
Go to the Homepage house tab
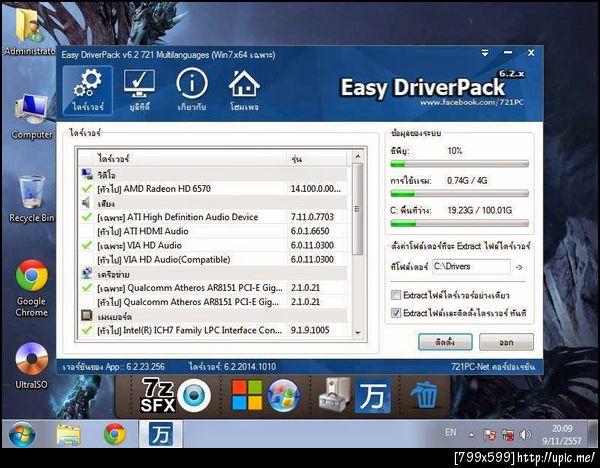pyautogui.click(x=244, y=90)
